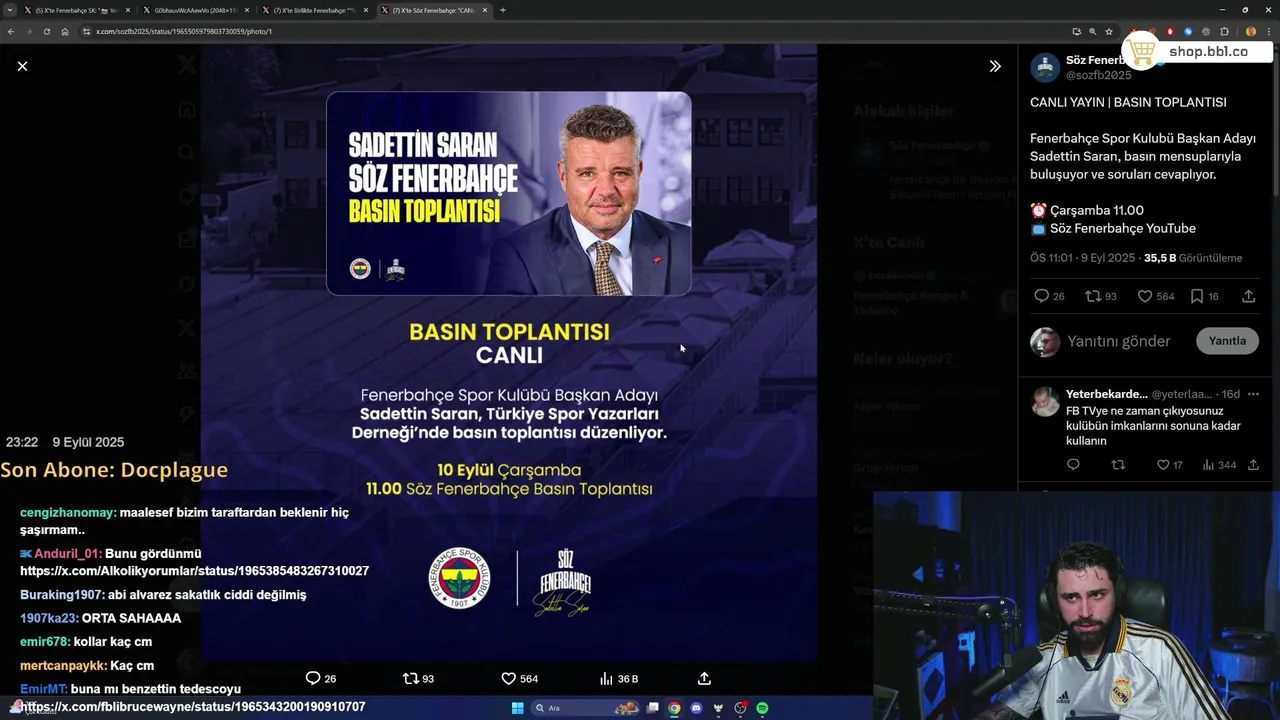Select the active 'X'te Söz Fenerbahçe' tab
The height and width of the screenshot is (720, 1280).
click(x=433, y=10)
